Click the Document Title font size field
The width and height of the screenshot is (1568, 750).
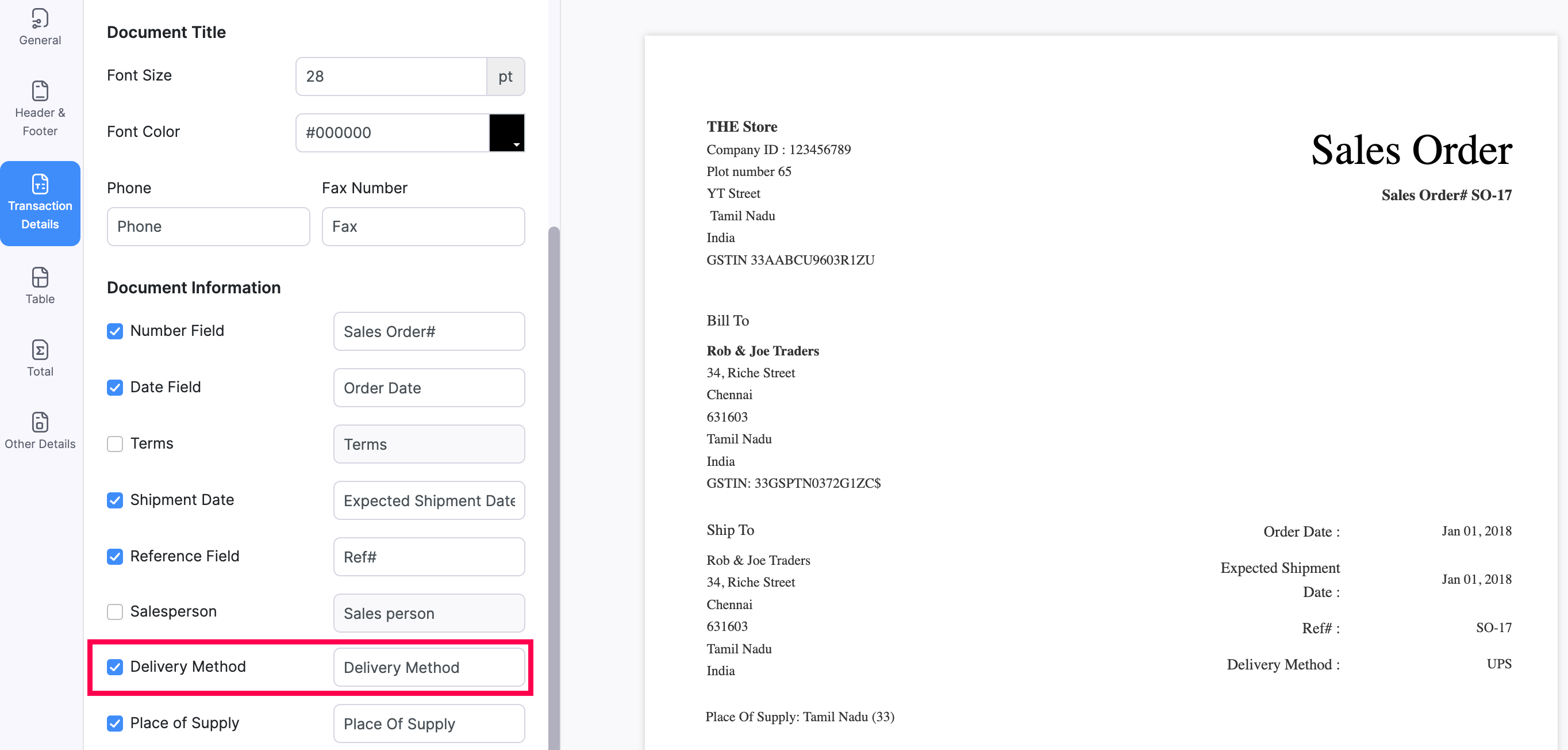point(389,76)
